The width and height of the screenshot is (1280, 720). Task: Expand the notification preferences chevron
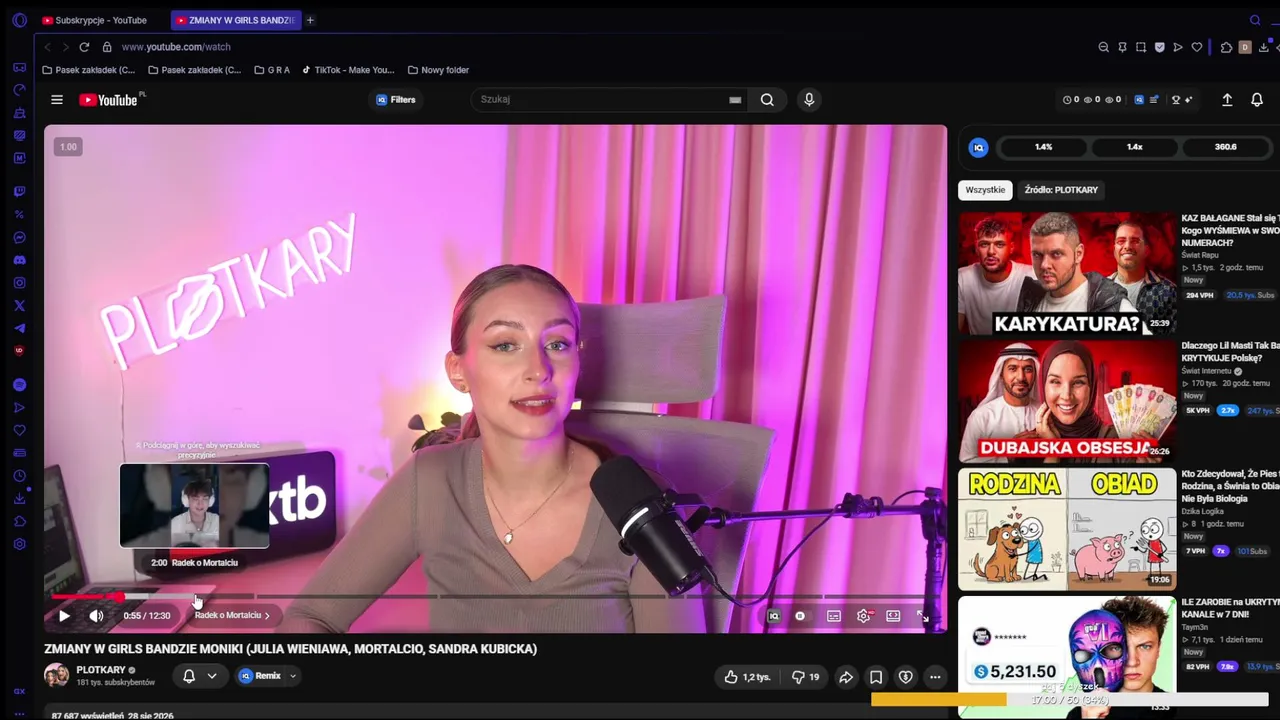[212, 676]
